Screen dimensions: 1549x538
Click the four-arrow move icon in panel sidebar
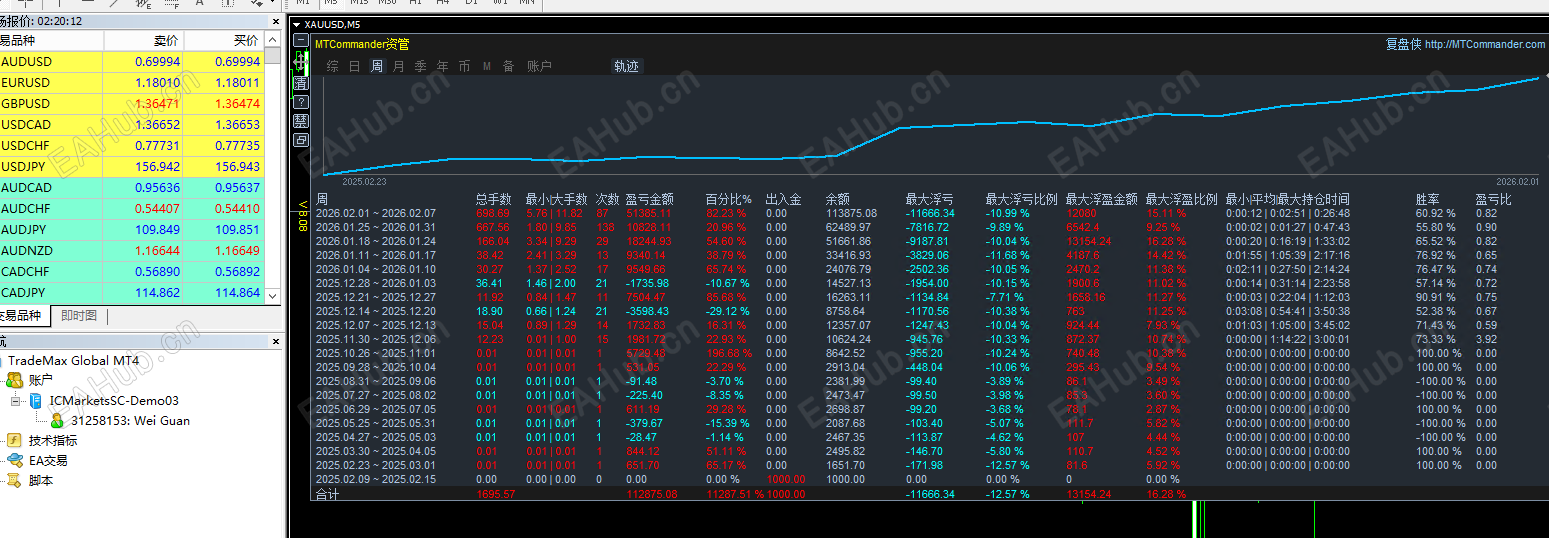[x=301, y=63]
